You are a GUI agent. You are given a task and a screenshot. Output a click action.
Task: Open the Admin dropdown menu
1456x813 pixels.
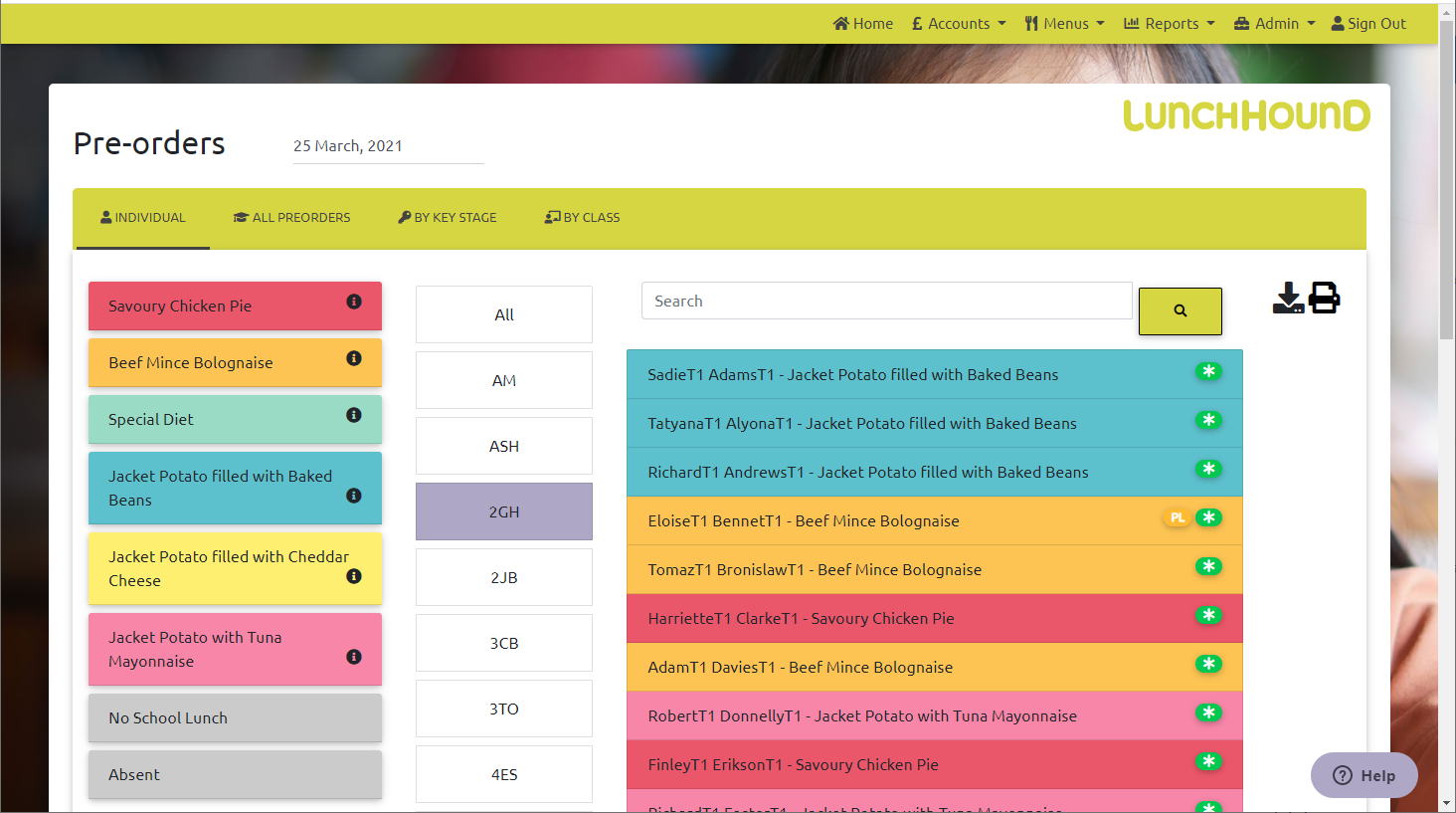tap(1275, 24)
